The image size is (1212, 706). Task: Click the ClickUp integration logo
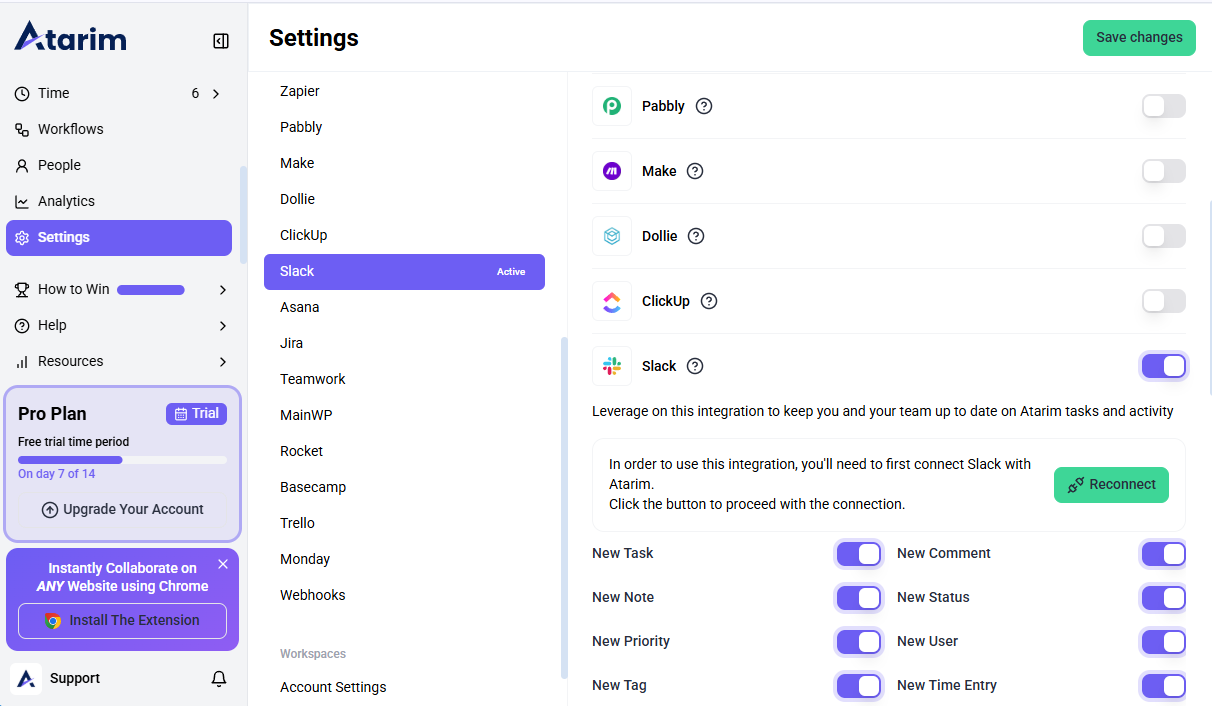coord(612,301)
